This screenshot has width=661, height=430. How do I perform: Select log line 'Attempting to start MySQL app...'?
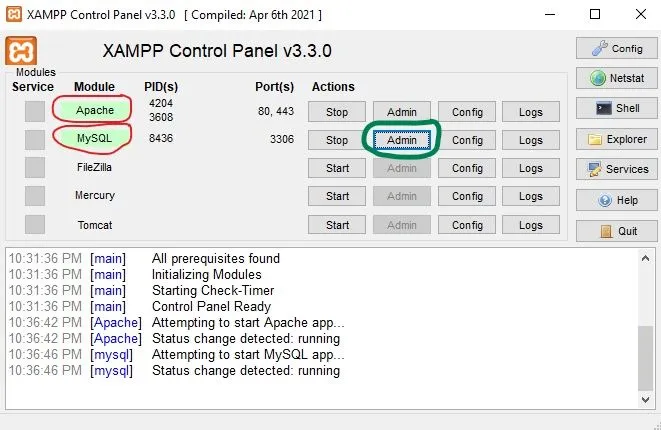[x=248, y=355]
